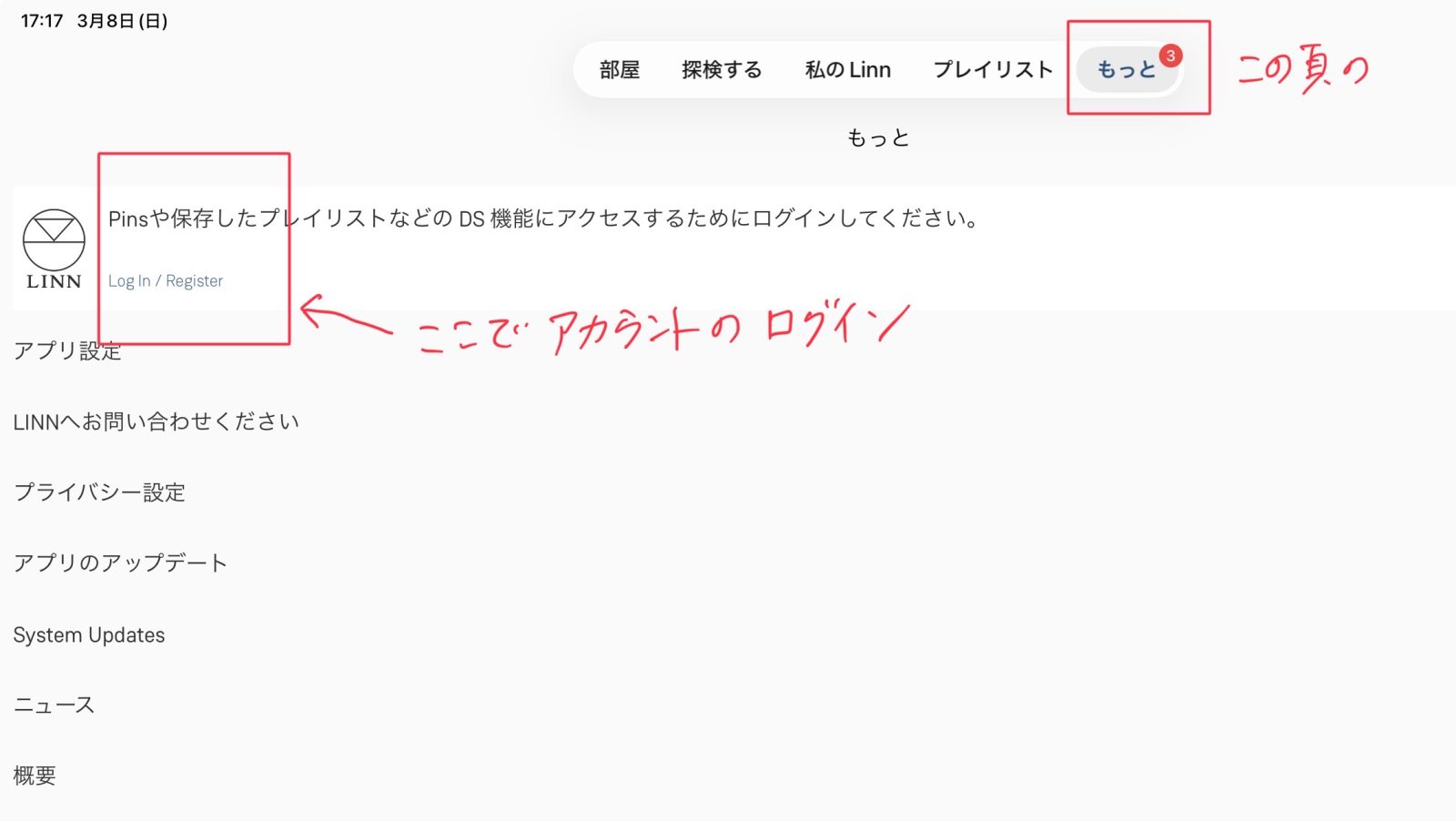View the ニュース section
The width and height of the screenshot is (1456, 821).
[54, 705]
